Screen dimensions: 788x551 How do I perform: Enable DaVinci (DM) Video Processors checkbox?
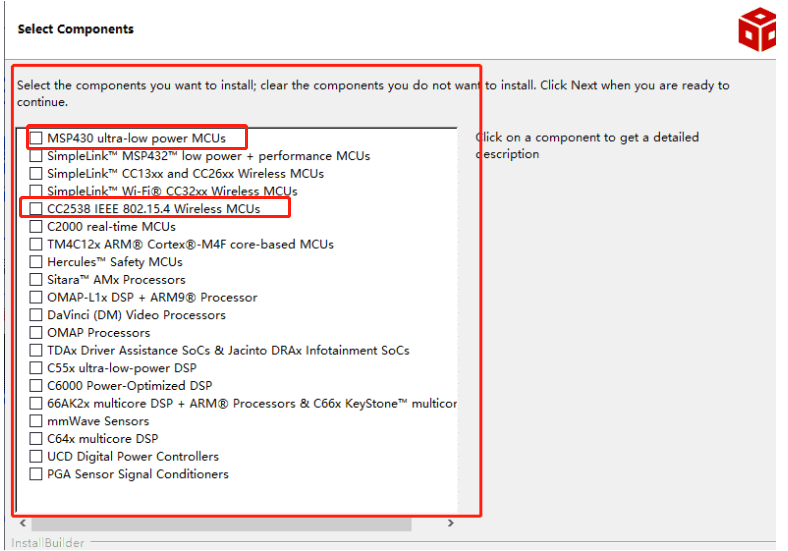tap(36, 315)
